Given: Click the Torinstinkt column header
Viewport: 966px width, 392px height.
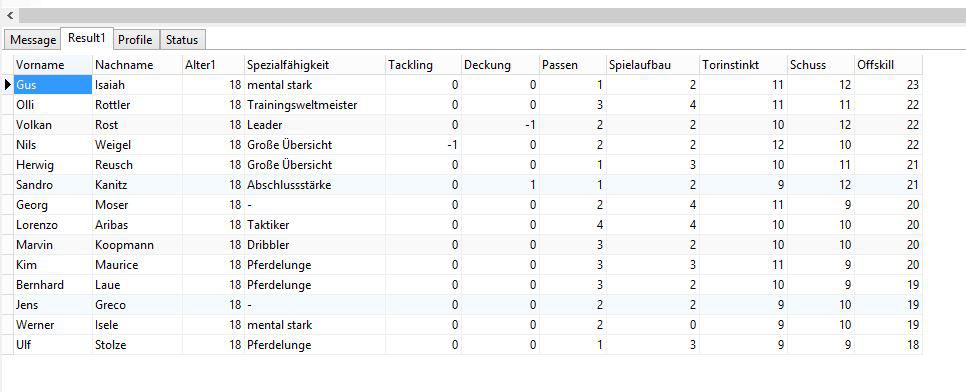Looking at the screenshot, I should pyautogui.click(x=744, y=65).
